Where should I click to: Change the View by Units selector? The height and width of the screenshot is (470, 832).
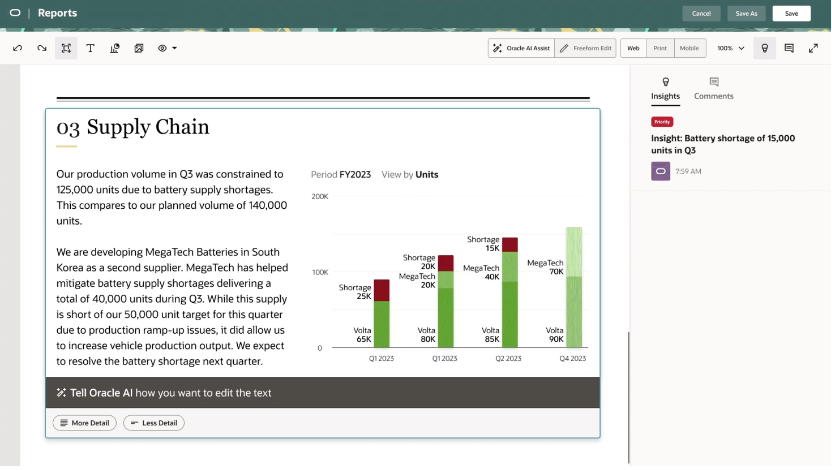coord(410,175)
